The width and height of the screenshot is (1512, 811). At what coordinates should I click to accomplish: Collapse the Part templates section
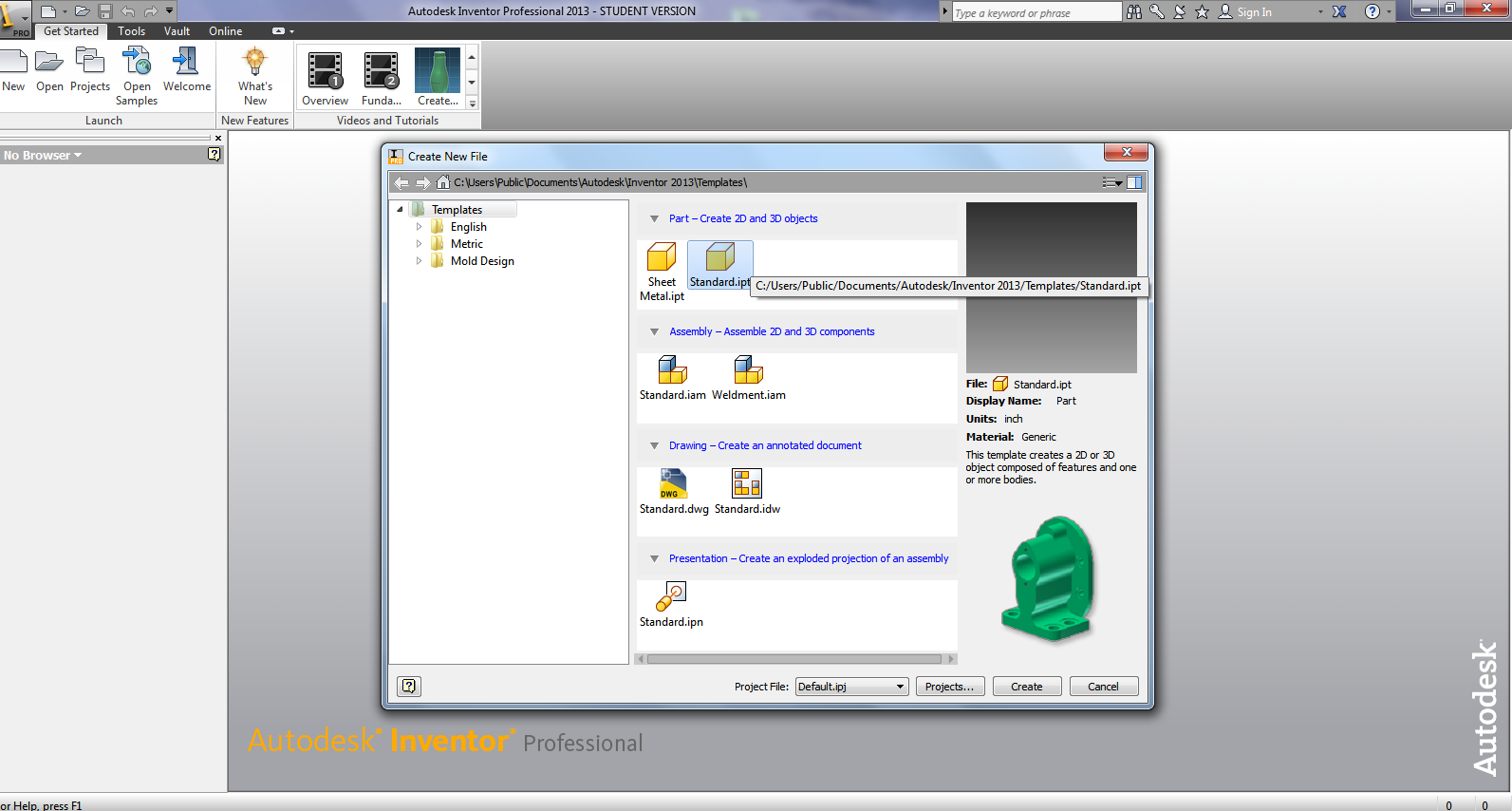654,218
